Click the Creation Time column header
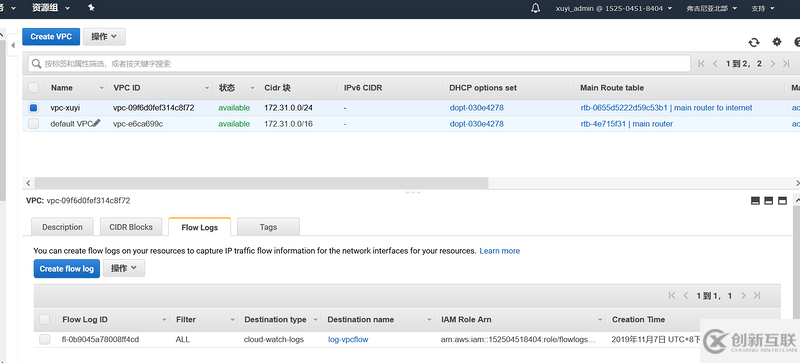 click(x=638, y=320)
